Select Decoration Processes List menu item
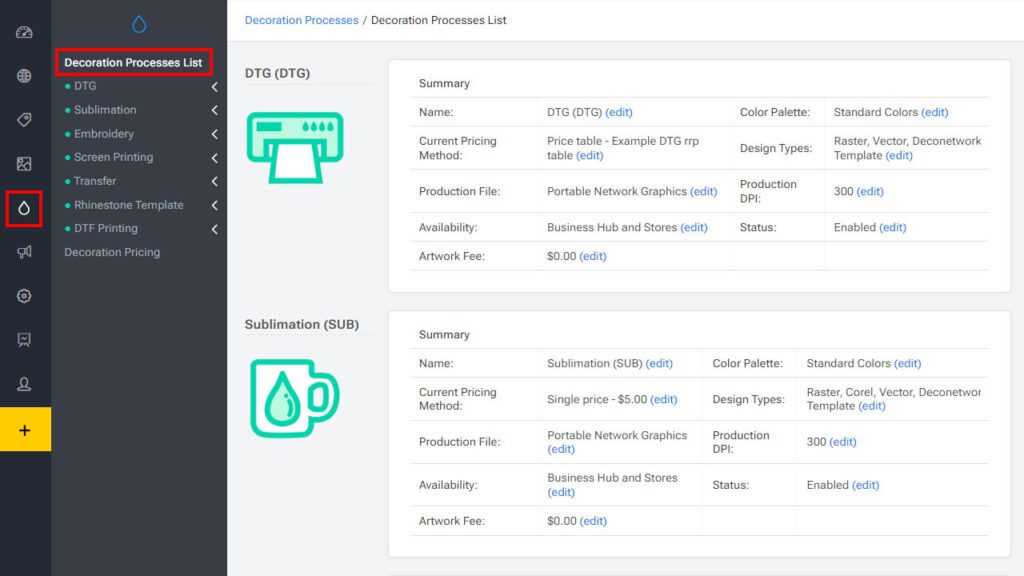 [133, 63]
